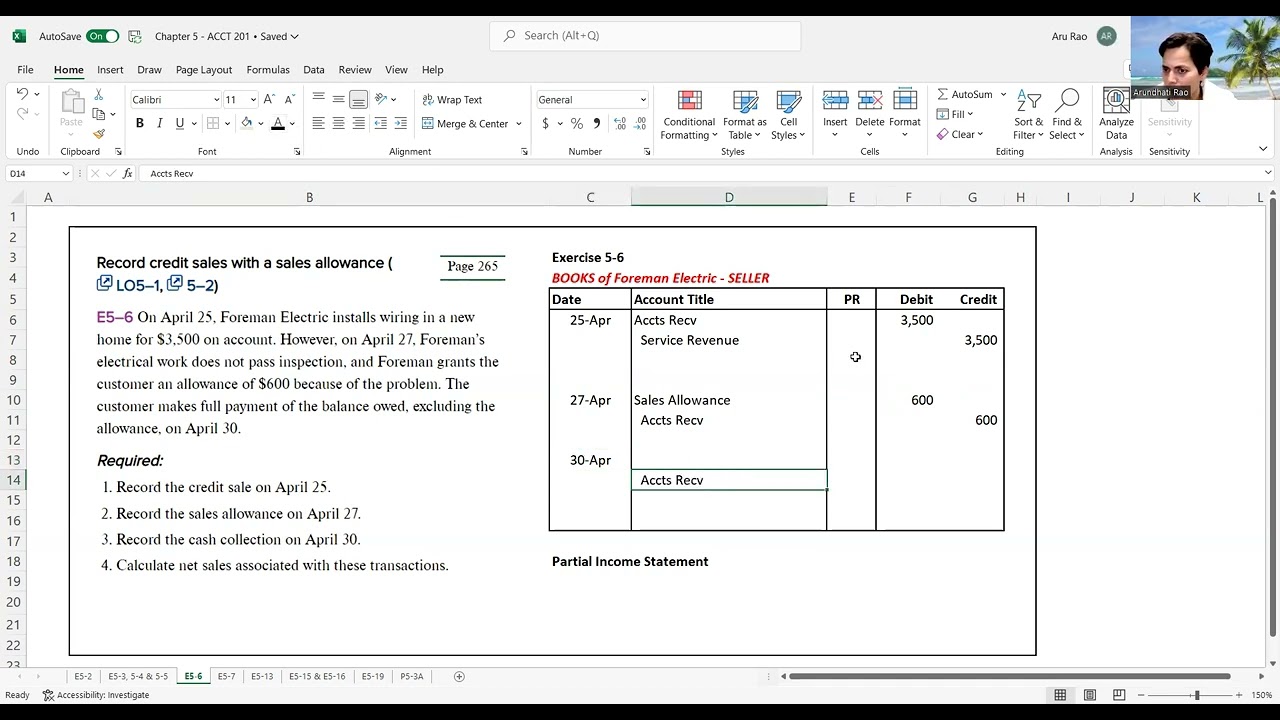Click the Aru Rao account button
Screen dimensions: 1280x720
[1083, 36]
